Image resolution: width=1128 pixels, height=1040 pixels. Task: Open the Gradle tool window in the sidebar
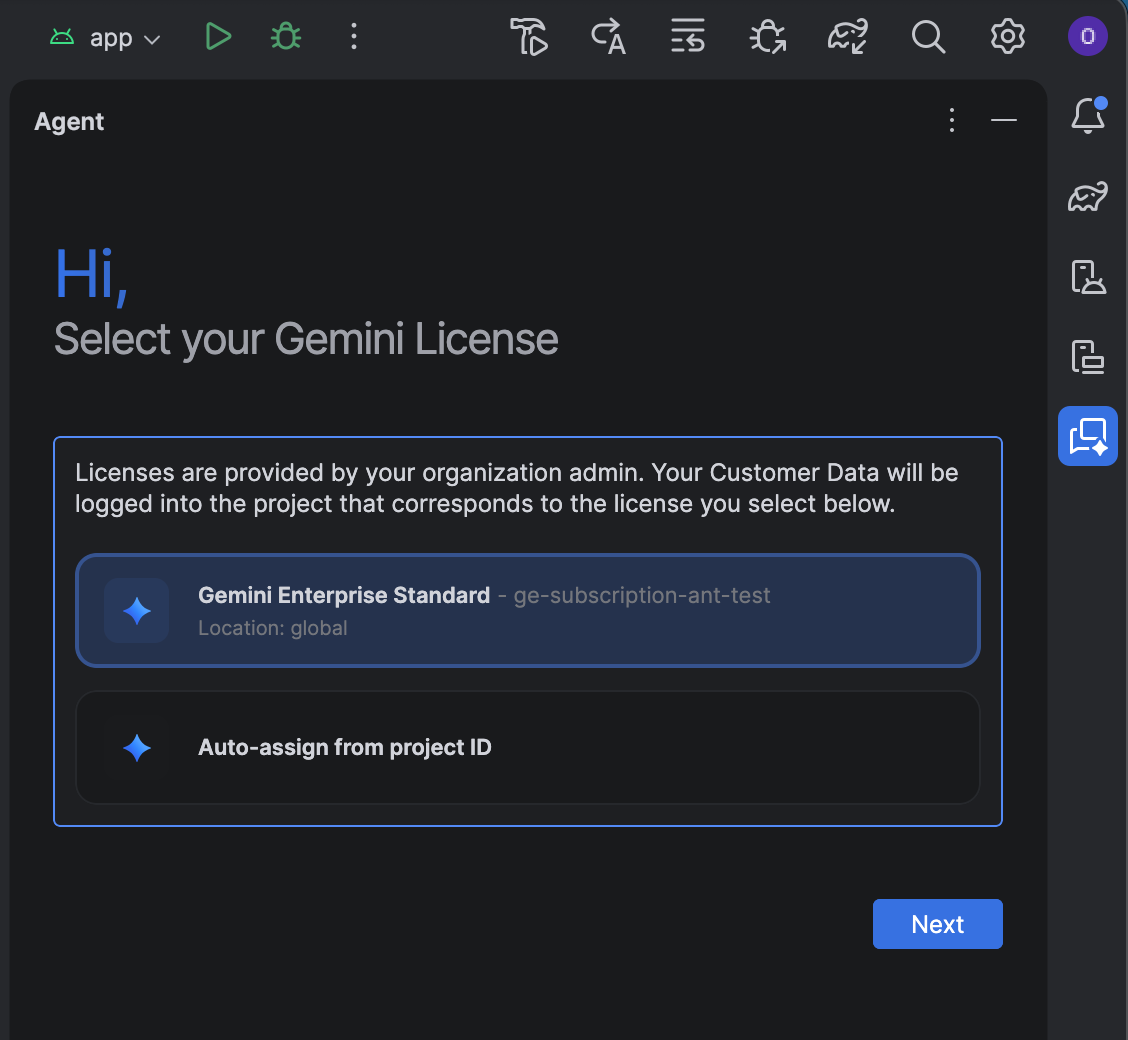point(1088,196)
